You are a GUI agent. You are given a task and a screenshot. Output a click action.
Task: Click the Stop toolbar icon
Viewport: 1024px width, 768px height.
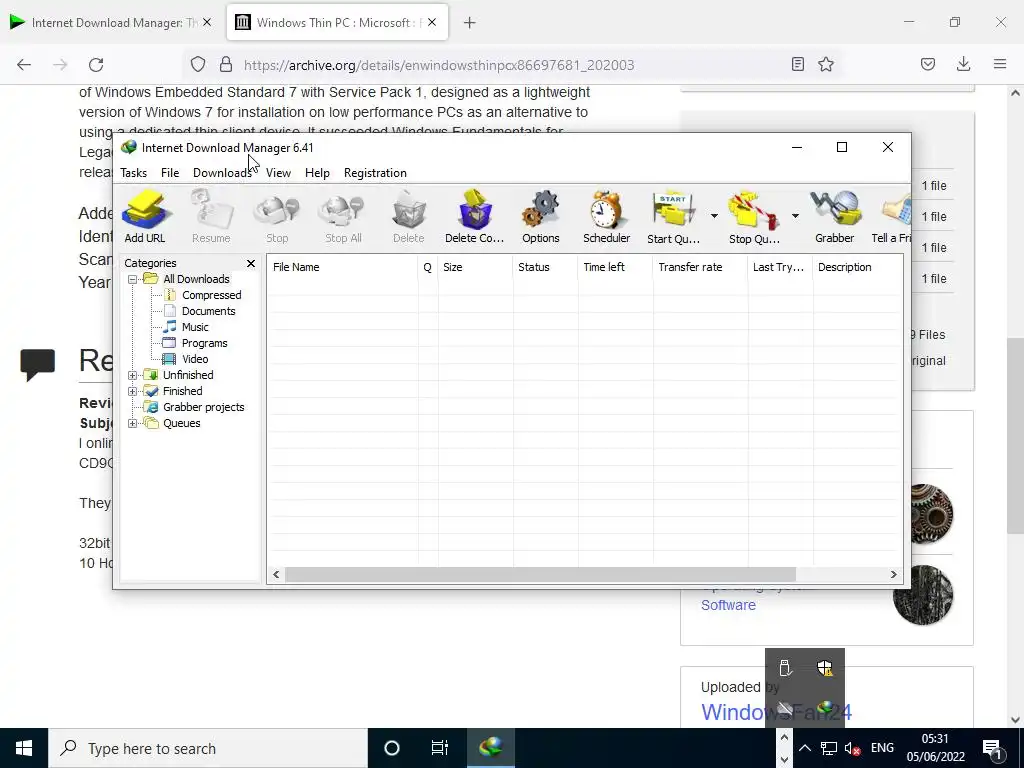click(277, 217)
